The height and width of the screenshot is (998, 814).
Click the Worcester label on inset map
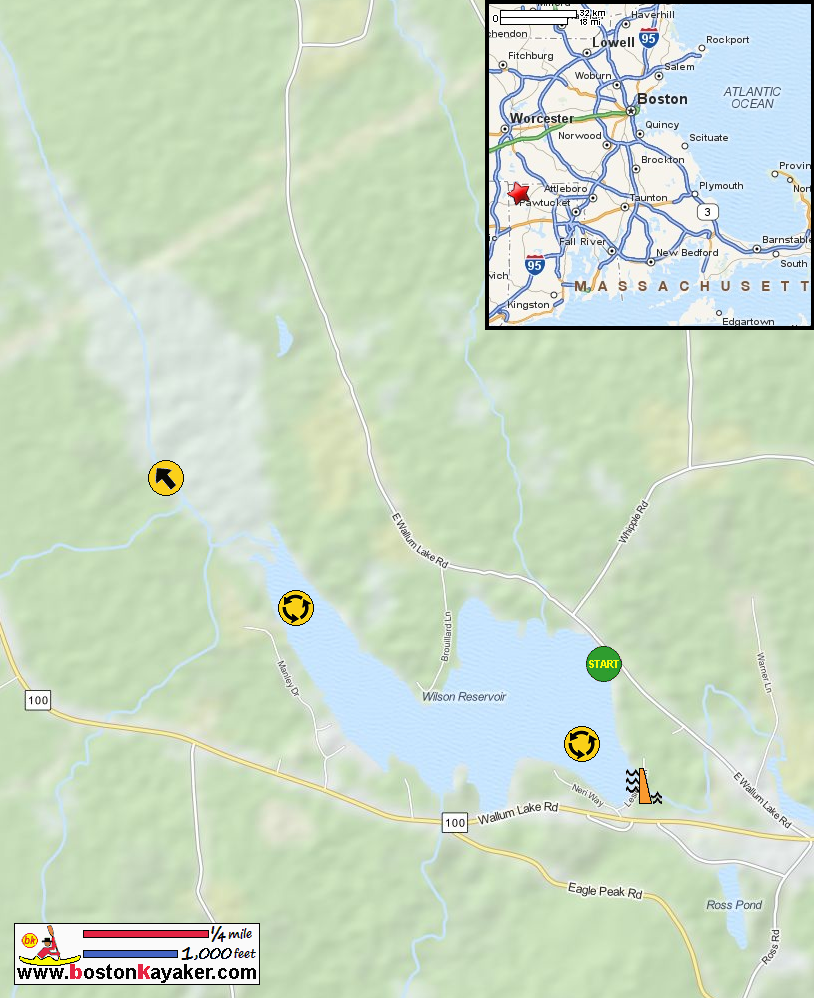(x=542, y=118)
